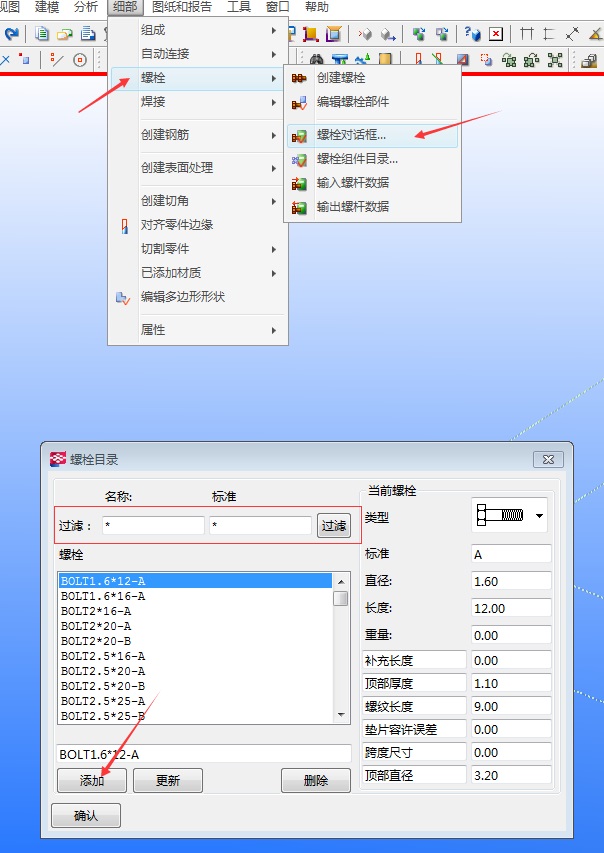Screen dimensions: 604x853
Task: Click the Tekla logo in the Bolt Catalog (螺栓目录) title bar
Action: pyautogui.click(x=58, y=460)
